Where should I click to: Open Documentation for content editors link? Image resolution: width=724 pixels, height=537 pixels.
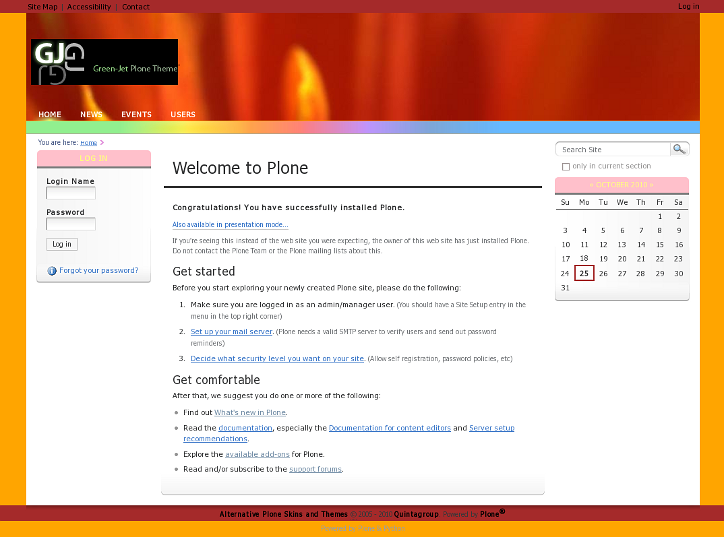[390, 428]
